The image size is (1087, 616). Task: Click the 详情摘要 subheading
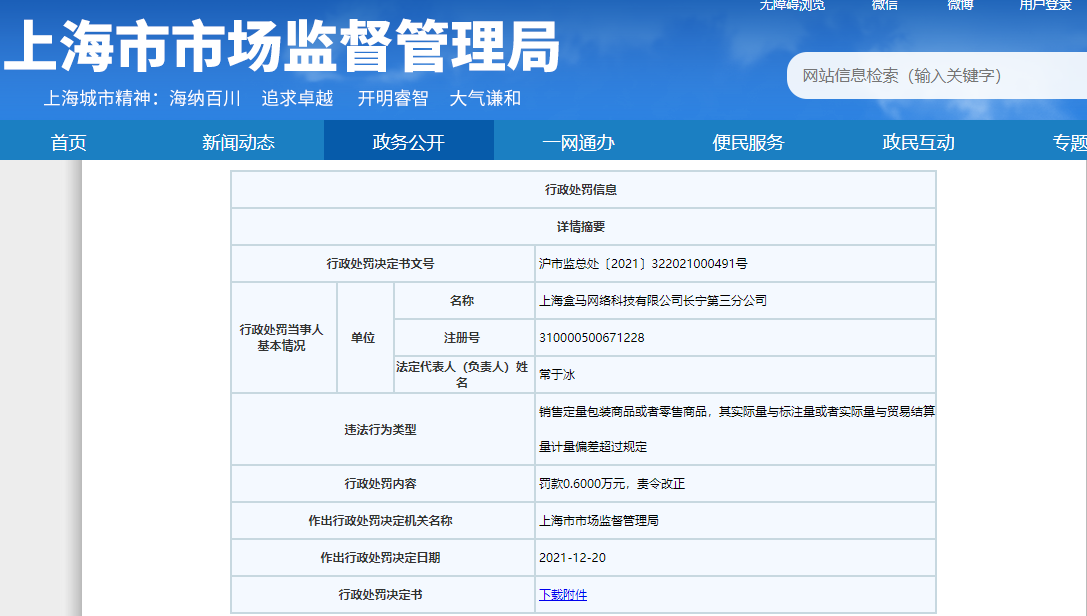pyautogui.click(x=581, y=227)
